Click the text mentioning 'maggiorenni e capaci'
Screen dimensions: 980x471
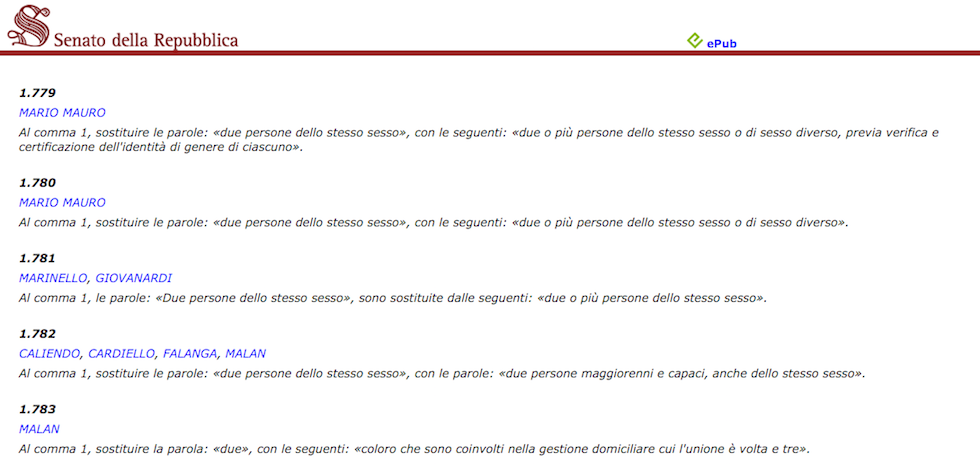point(442,374)
